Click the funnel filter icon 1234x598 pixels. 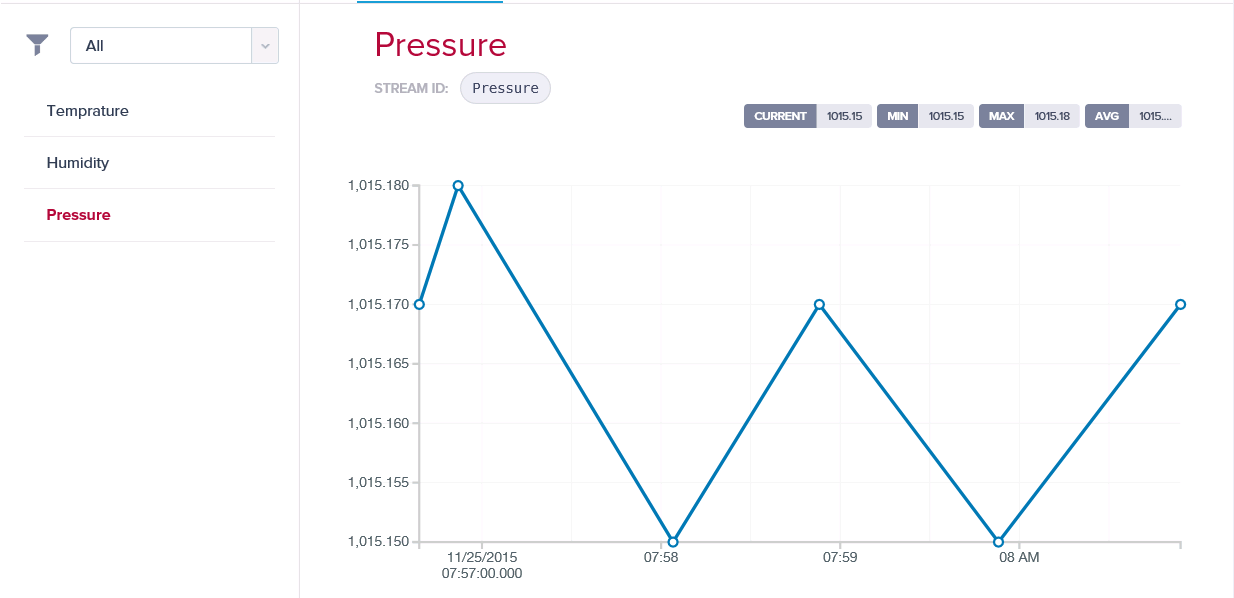coord(37,45)
